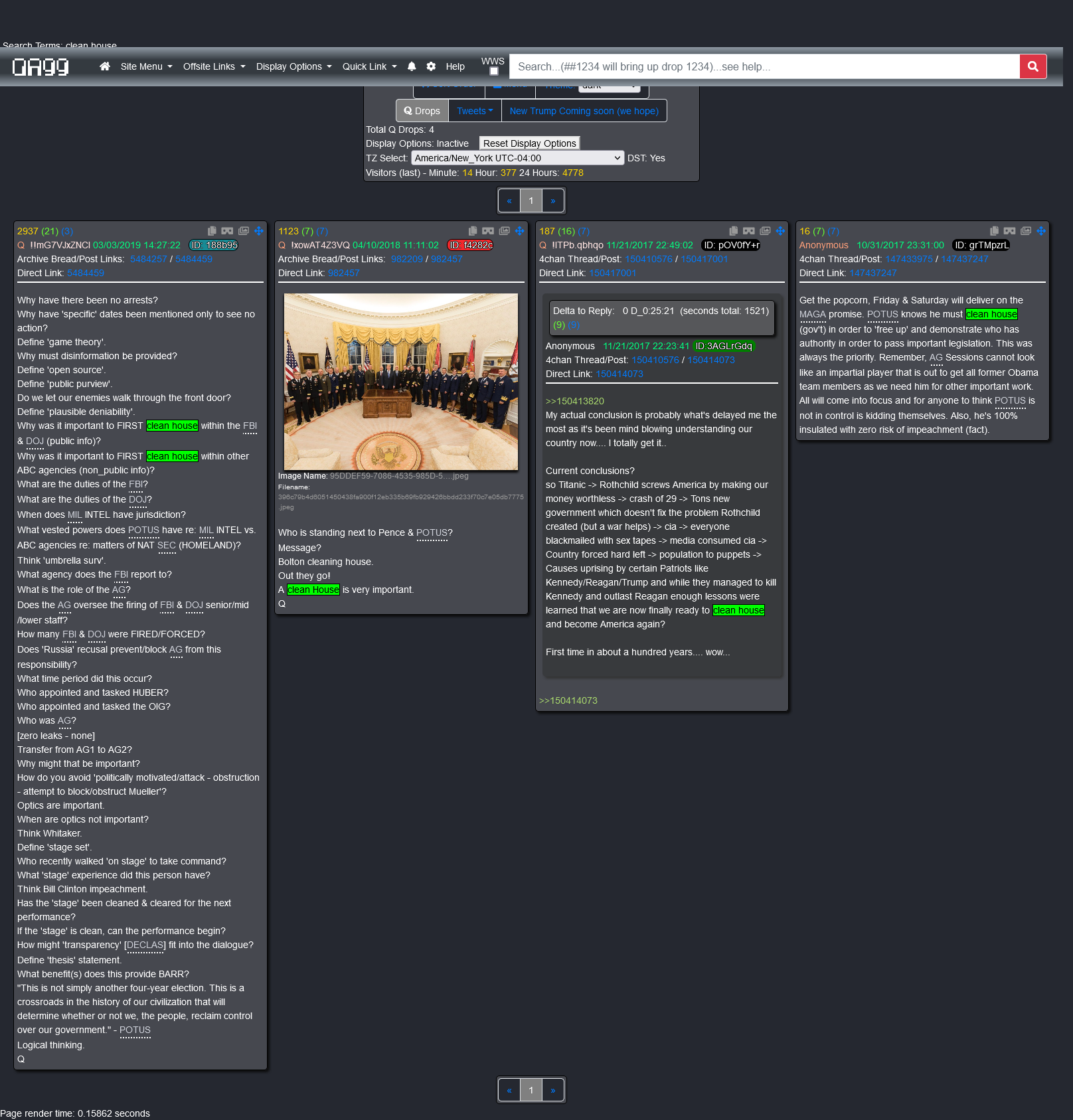Expand the Quick Link dropdown
This screenshot has height=1120, width=1073.
[369, 66]
